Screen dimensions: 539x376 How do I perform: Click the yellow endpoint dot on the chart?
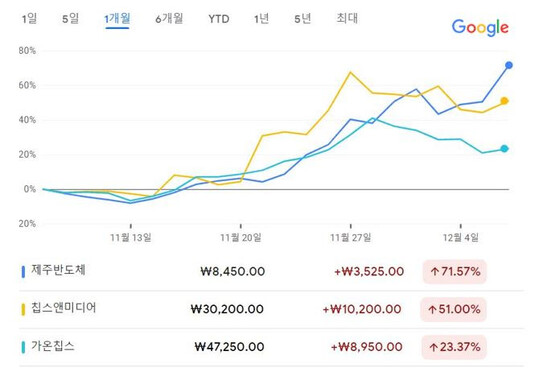[504, 101]
